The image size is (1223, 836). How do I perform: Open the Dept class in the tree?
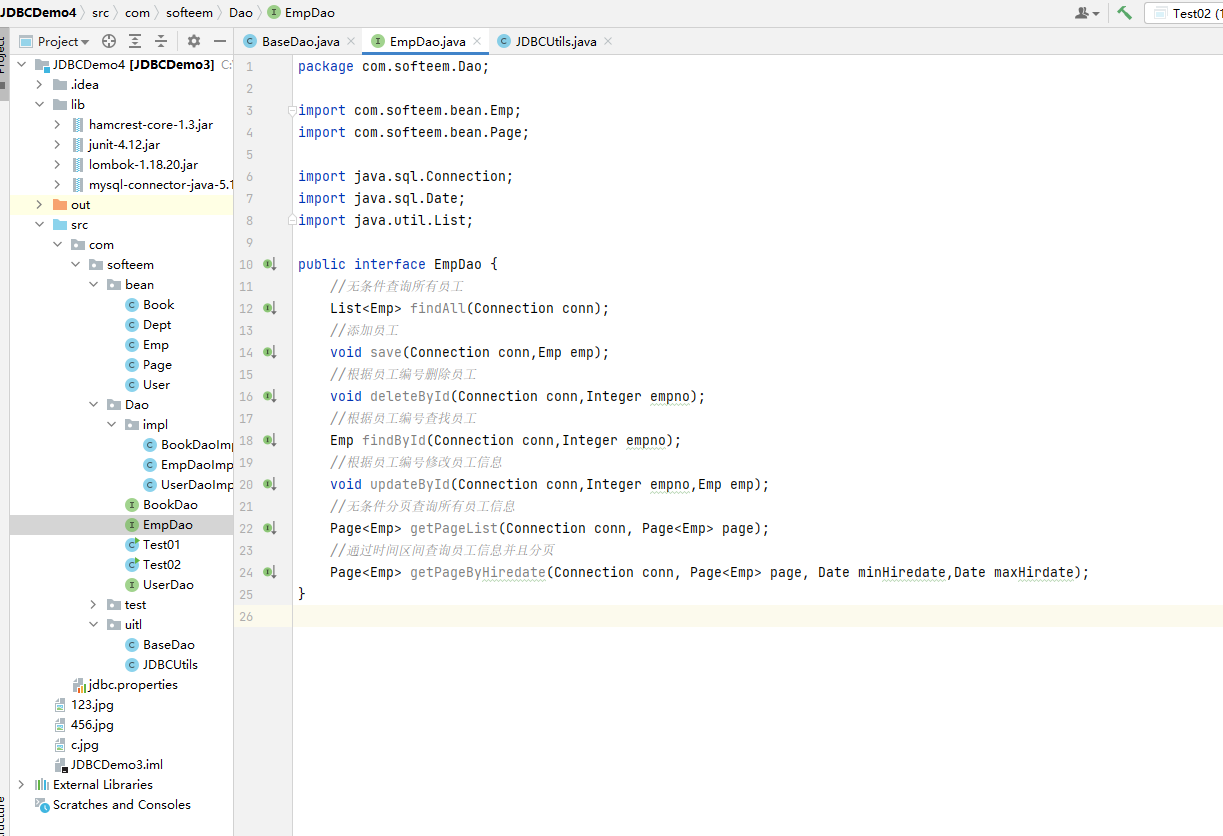coord(157,324)
